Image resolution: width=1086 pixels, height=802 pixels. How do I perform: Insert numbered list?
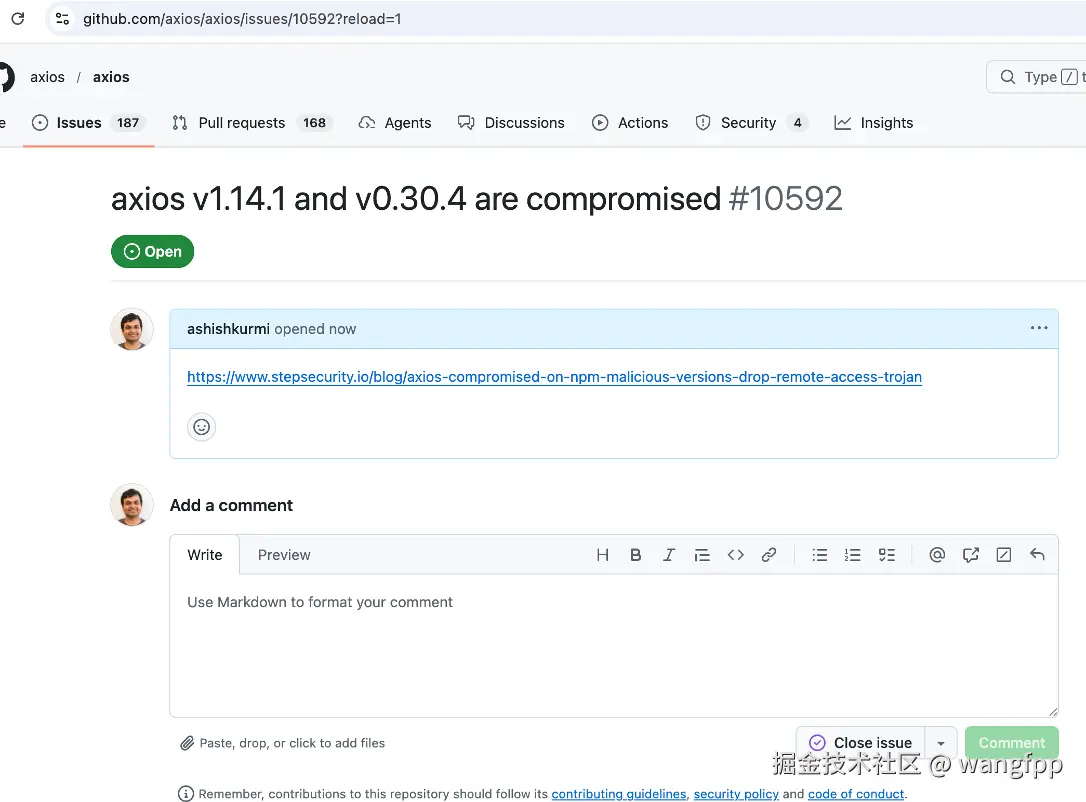coord(853,555)
